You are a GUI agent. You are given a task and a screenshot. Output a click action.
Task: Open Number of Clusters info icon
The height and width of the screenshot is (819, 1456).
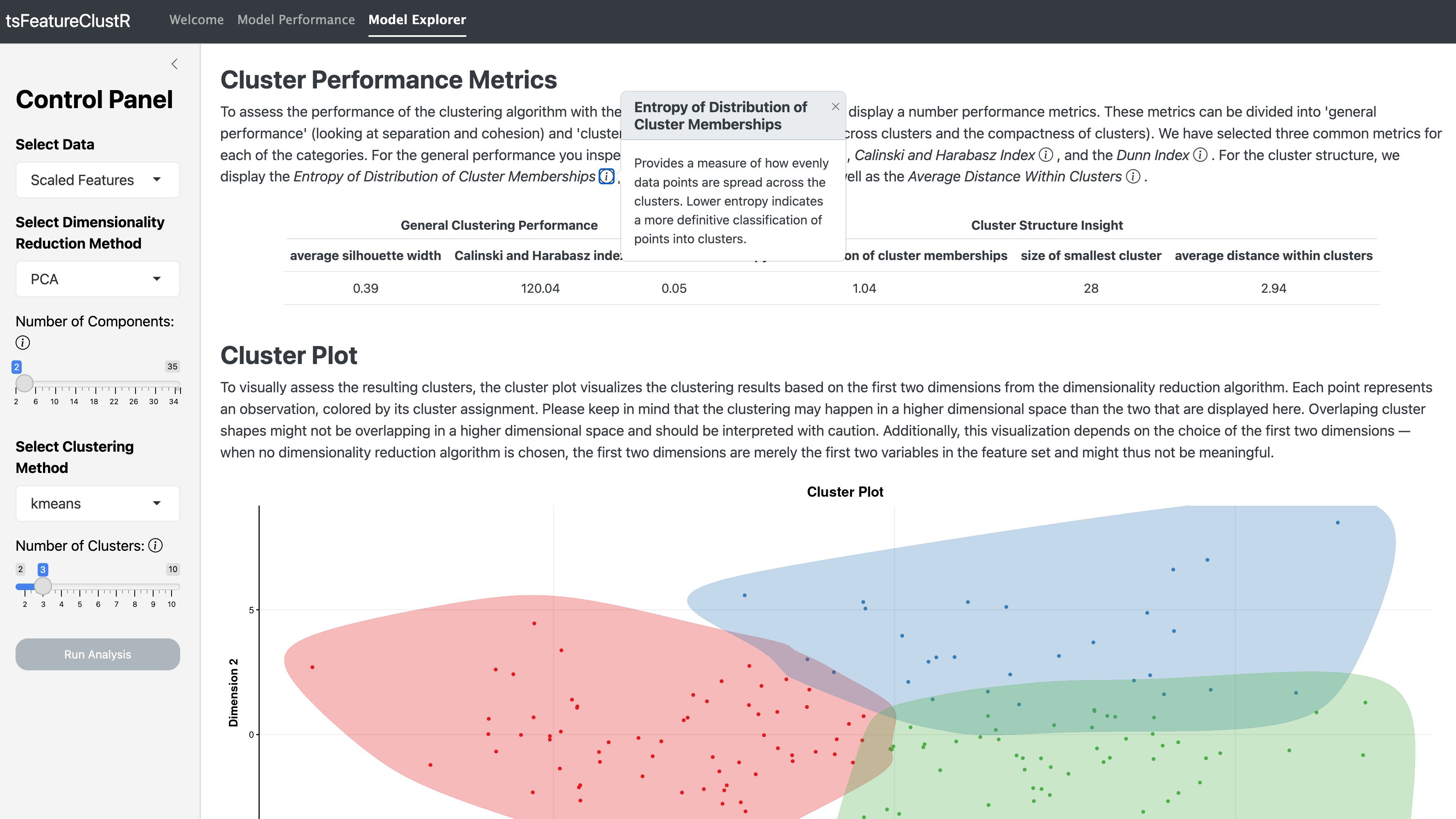pyautogui.click(x=156, y=545)
